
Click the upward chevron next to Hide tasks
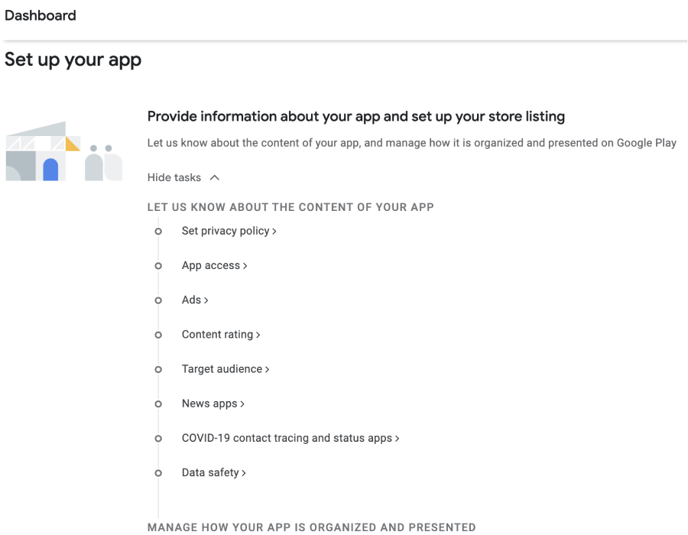click(x=215, y=178)
